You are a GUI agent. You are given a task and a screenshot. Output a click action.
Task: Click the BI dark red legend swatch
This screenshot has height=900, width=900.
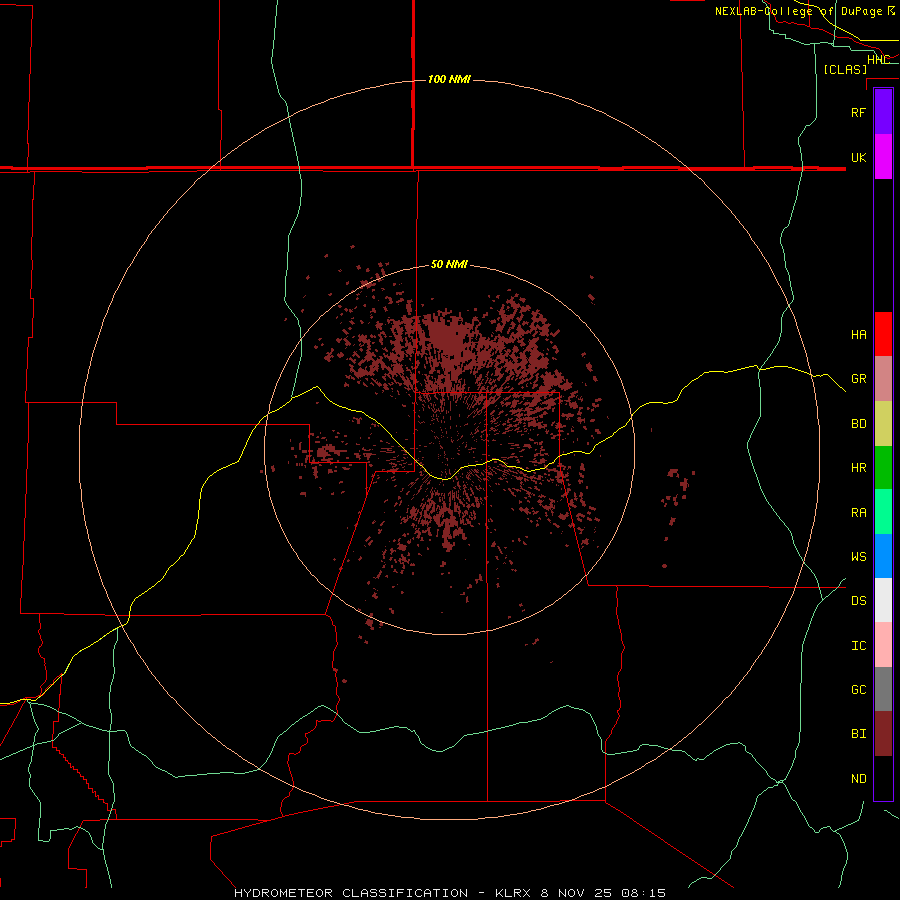pyautogui.click(x=883, y=734)
